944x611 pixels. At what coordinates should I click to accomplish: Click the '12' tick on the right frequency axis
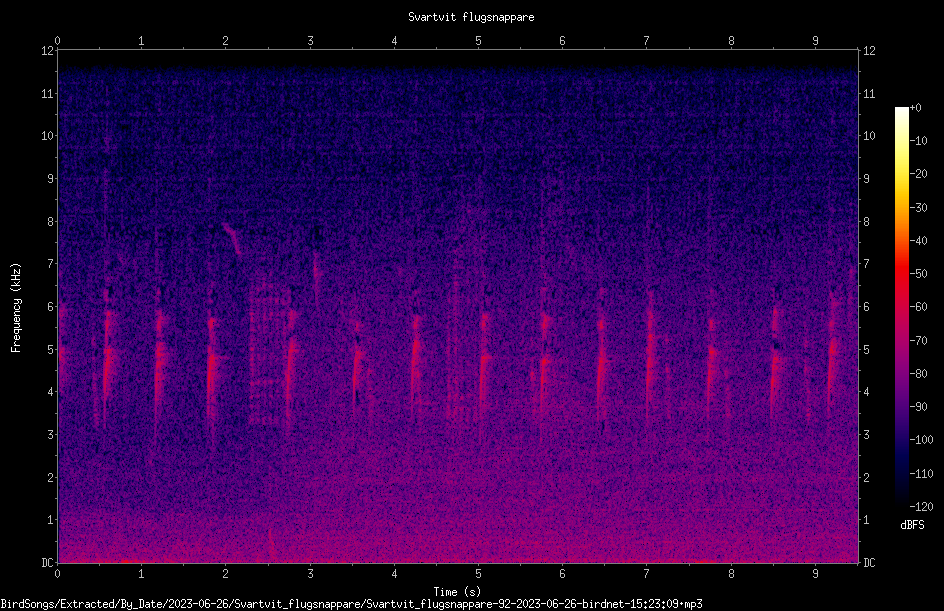coord(869,51)
